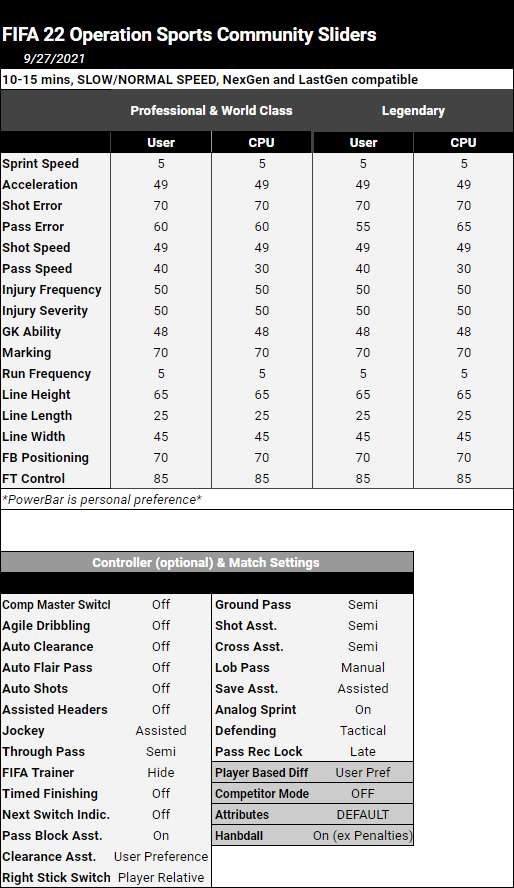This screenshot has height=888, width=514.
Task: Select the Professional & World Class header
Action: click(211, 111)
